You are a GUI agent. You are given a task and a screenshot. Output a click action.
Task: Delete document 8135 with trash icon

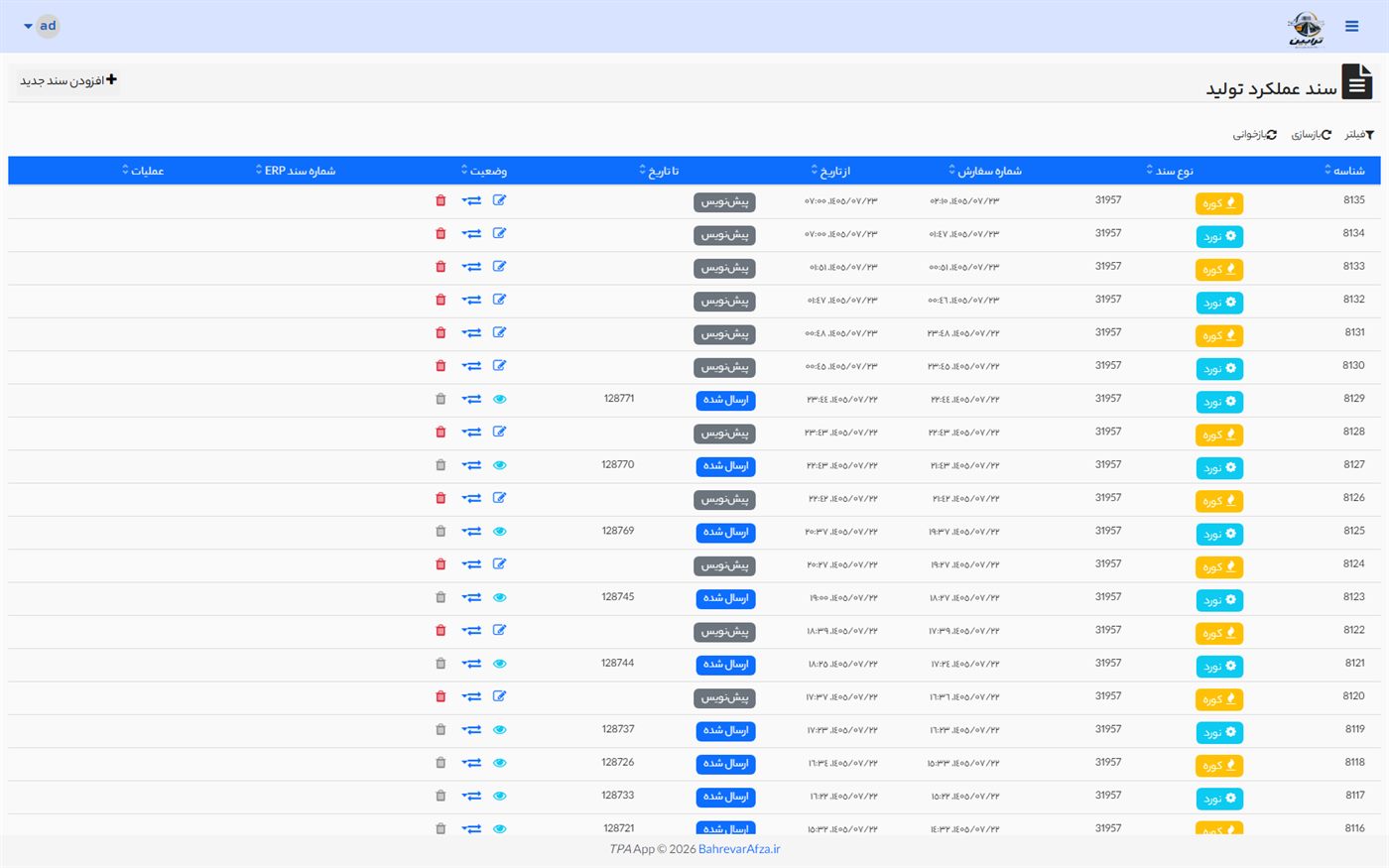[441, 200]
